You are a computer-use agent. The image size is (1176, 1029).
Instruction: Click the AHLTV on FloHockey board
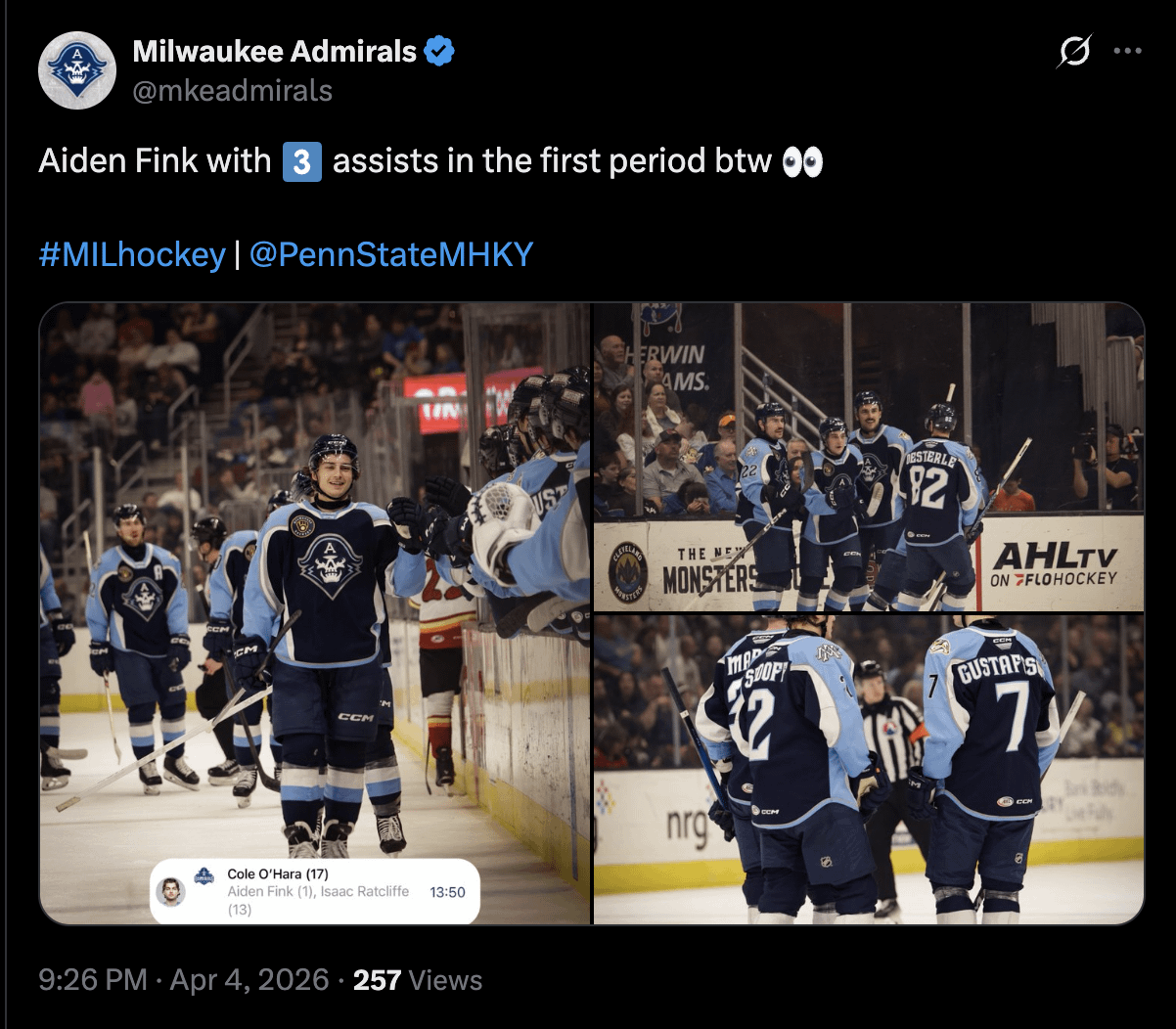[1054, 564]
